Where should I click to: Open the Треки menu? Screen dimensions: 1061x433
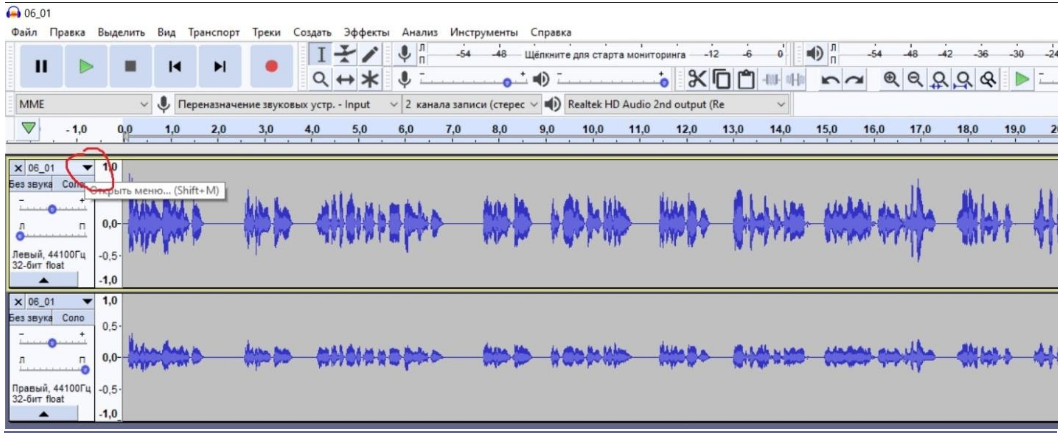coord(267,32)
